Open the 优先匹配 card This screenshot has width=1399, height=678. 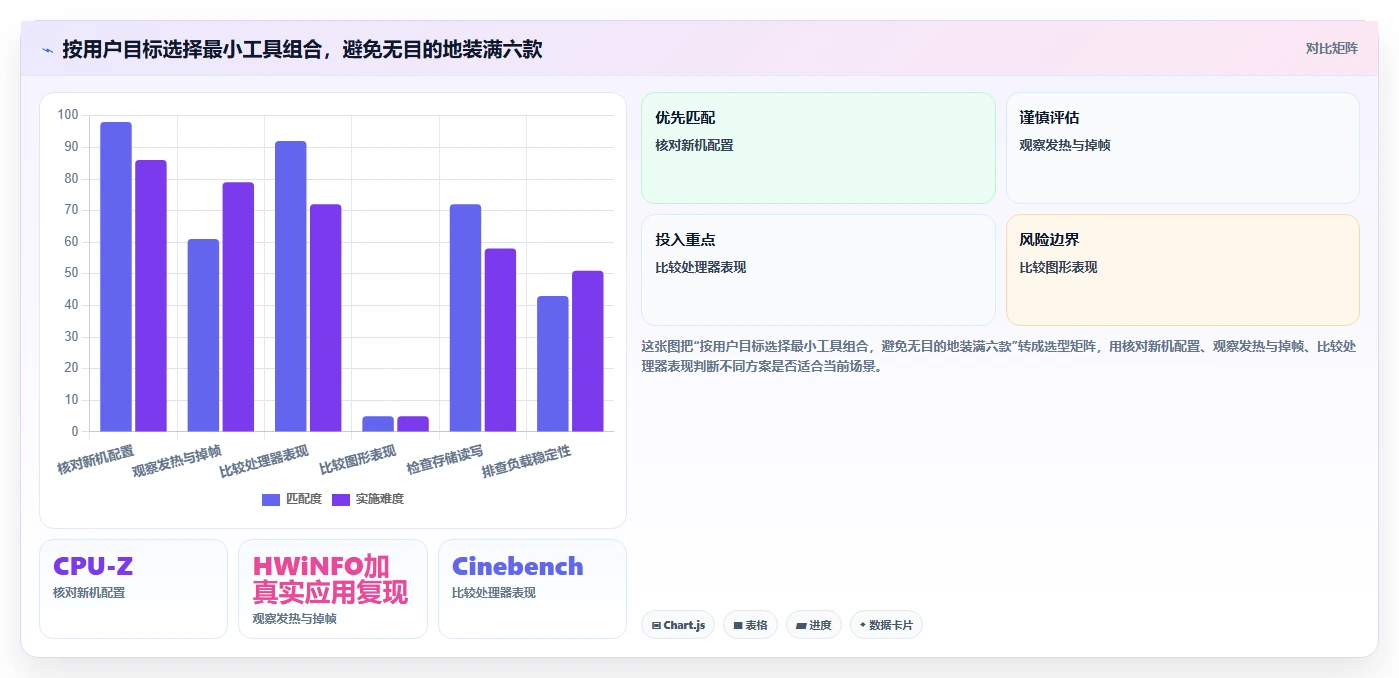point(818,148)
